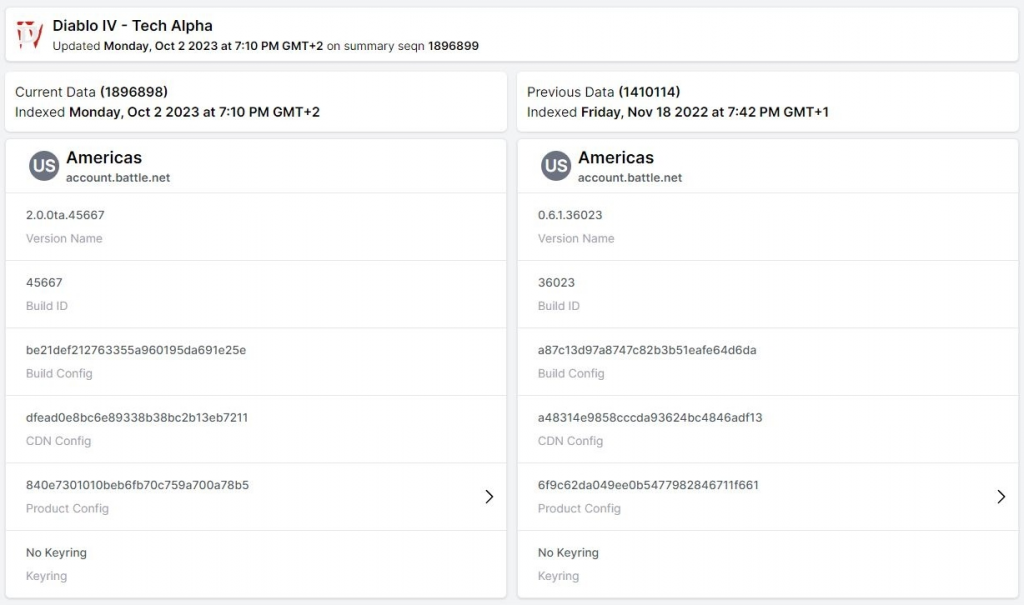Click previous version name 0.6.1.36023
The image size is (1024, 605).
pos(570,215)
